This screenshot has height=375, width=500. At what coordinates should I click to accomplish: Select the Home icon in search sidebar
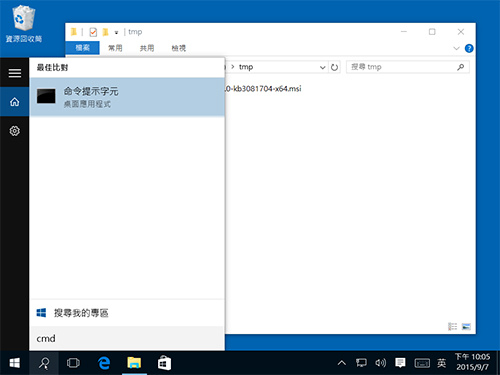click(14, 102)
